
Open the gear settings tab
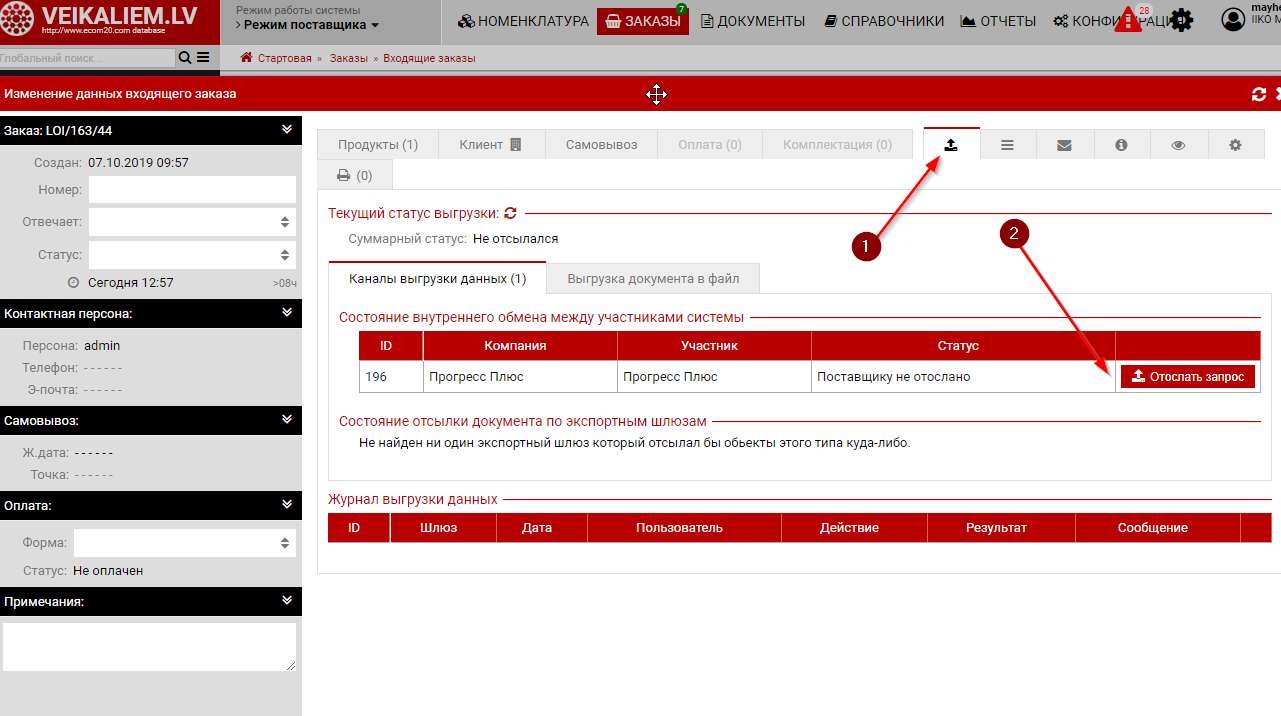click(1235, 145)
